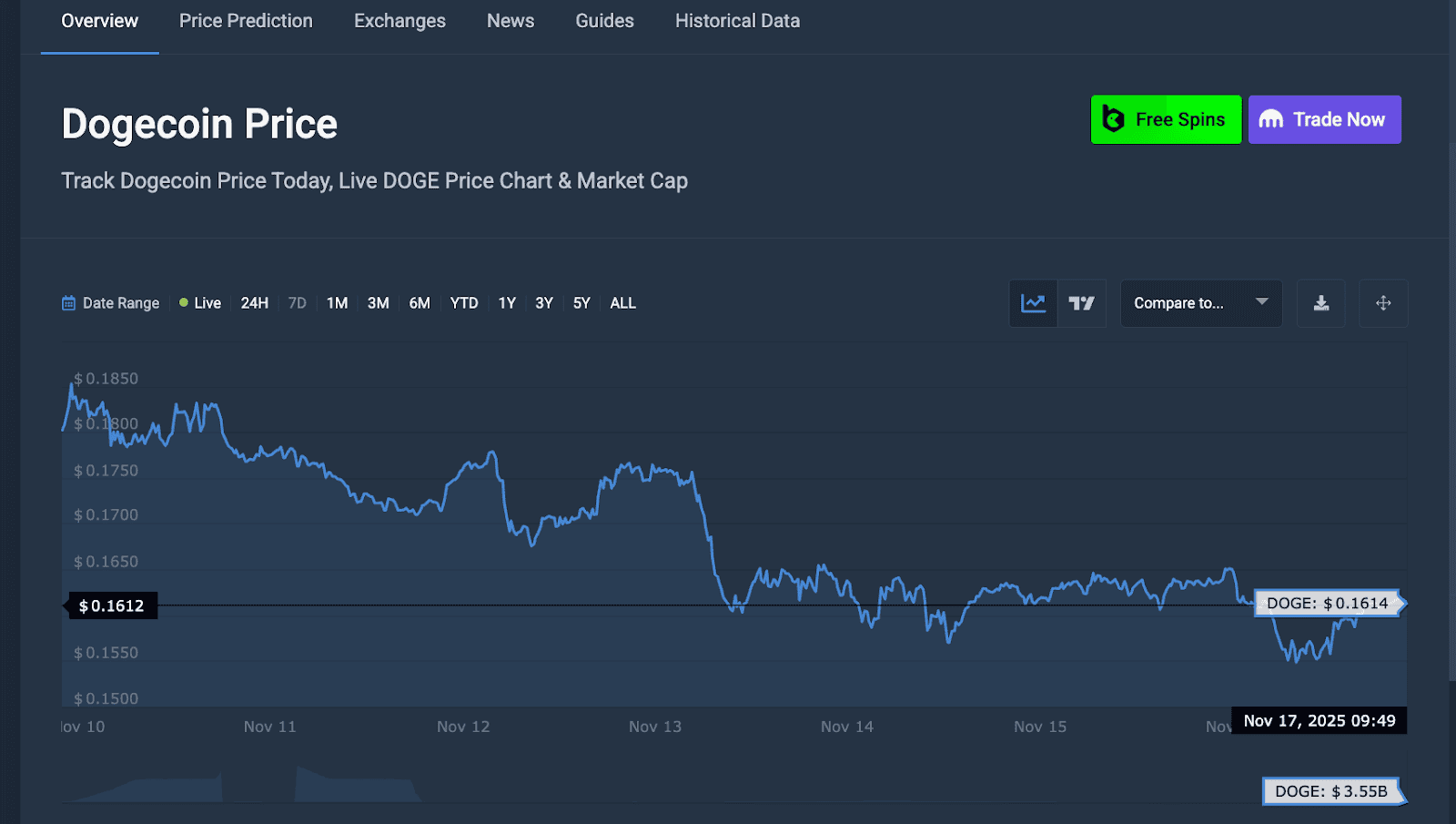The width and height of the screenshot is (1456, 824).
Task: Open the Compare to... dropdown
Action: (x=1179, y=303)
